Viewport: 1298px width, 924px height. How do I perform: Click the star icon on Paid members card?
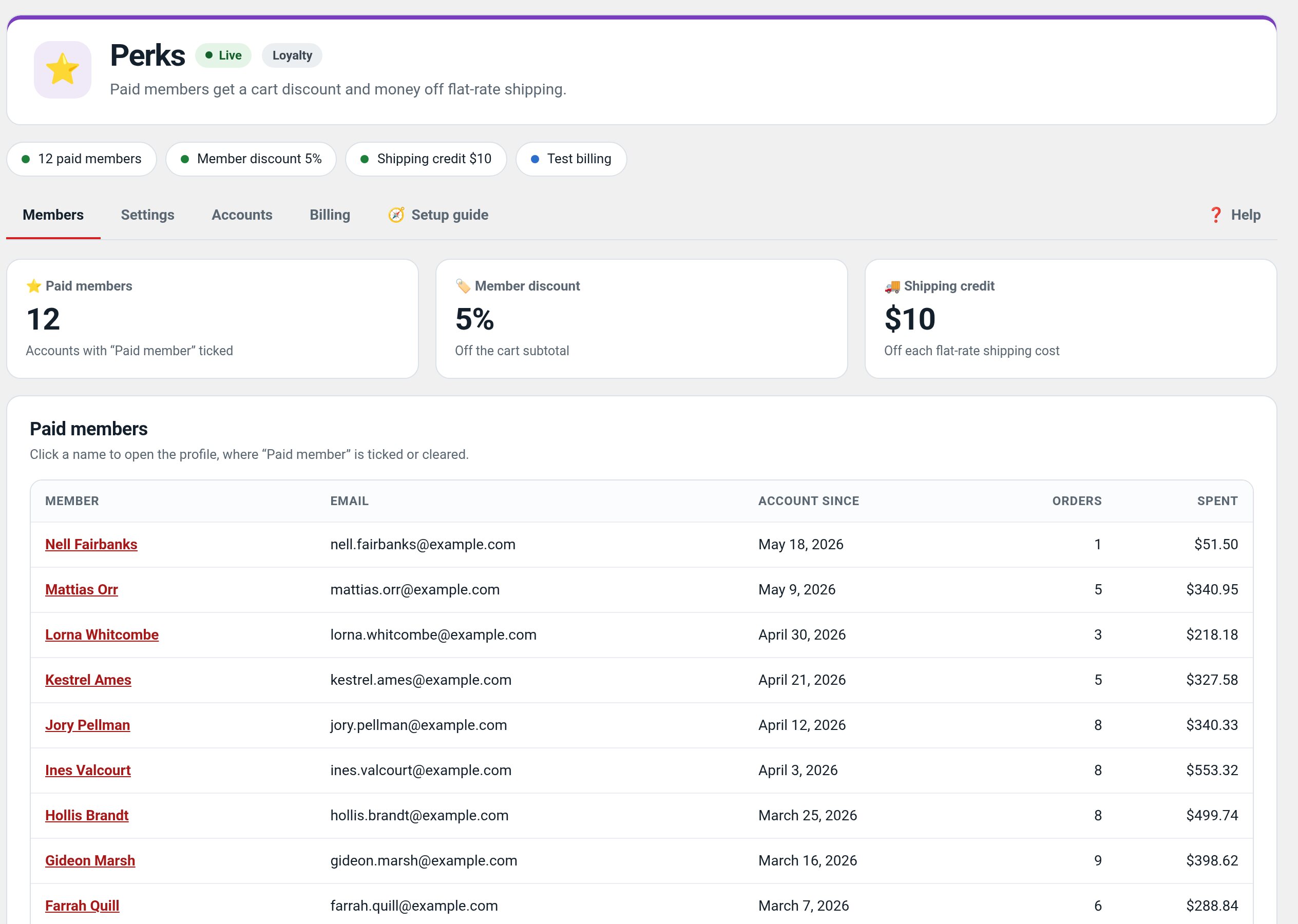coord(33,286)
